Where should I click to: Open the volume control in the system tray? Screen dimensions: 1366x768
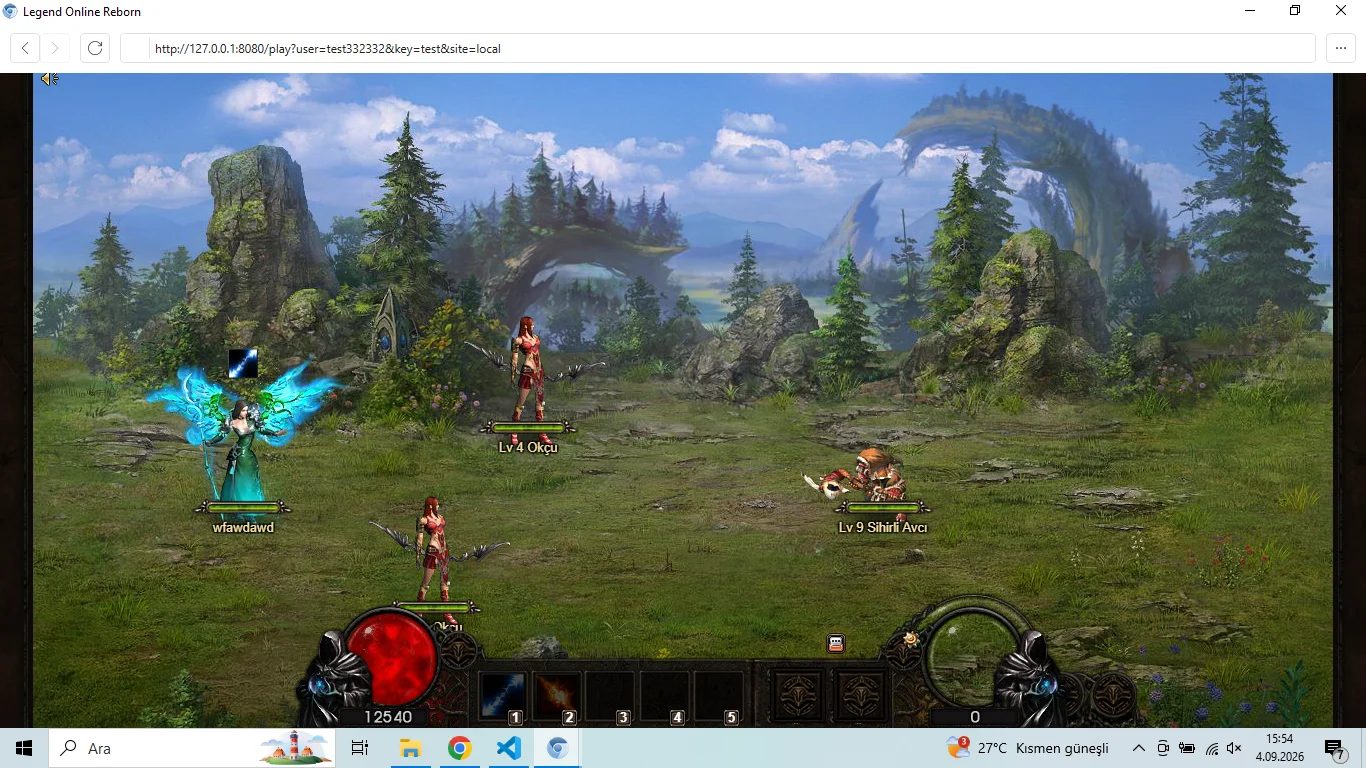click(x=1234, y=748)
